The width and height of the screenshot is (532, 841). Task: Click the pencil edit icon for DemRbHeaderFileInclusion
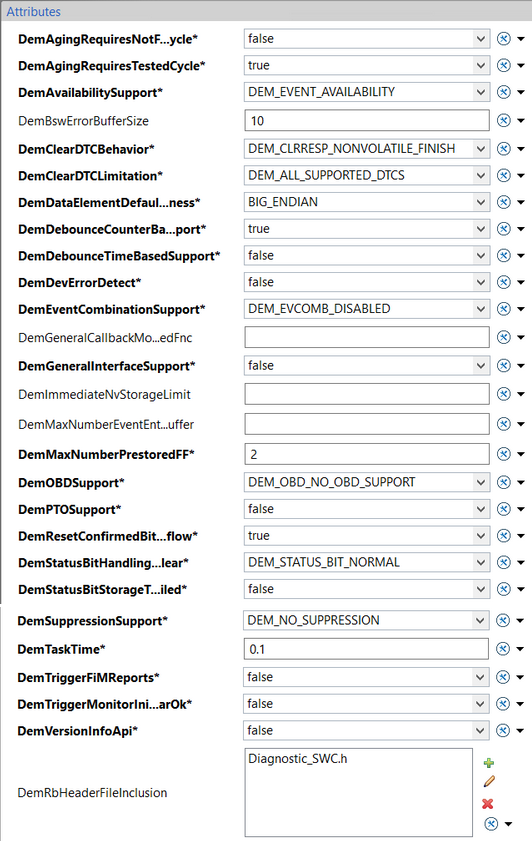coord(489,782)
